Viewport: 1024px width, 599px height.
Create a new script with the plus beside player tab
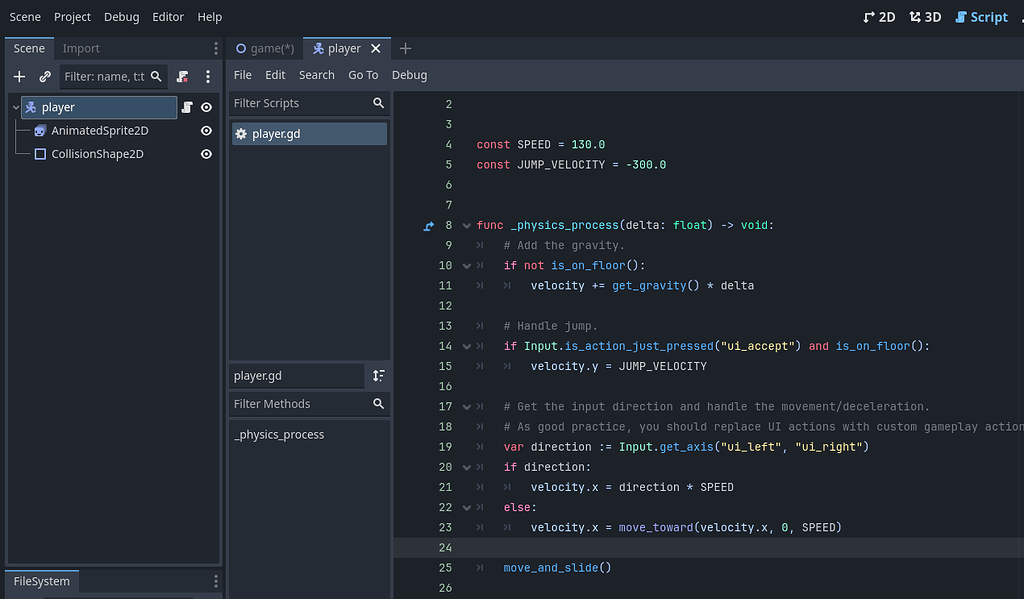click(x=405, y=47)
